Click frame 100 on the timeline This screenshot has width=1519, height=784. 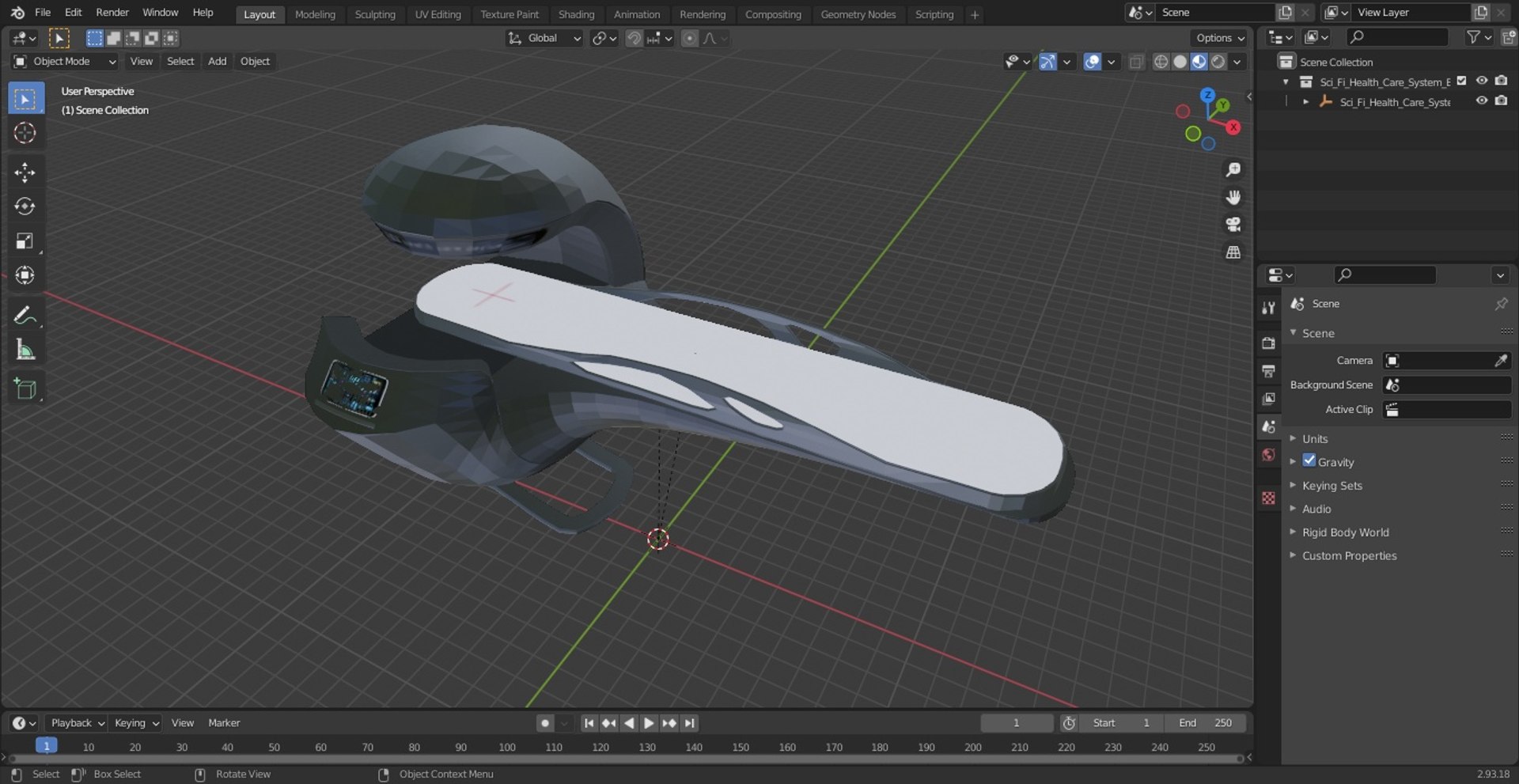click(507, 747)
